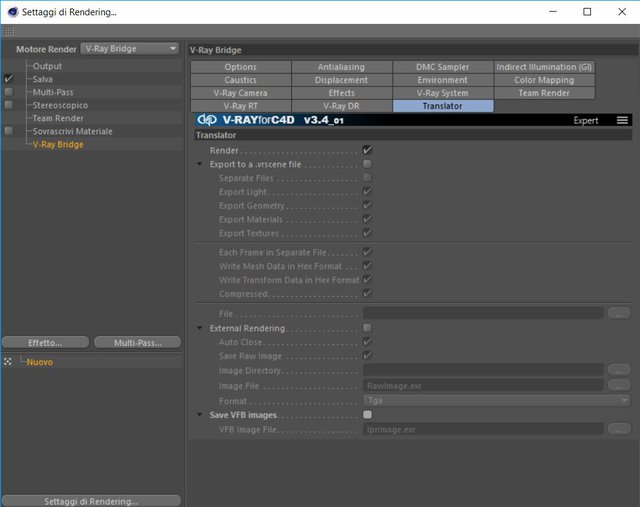Enable the Save VFB images checkbox
This screenshot has height=507, width=640.
coord(367,414)
